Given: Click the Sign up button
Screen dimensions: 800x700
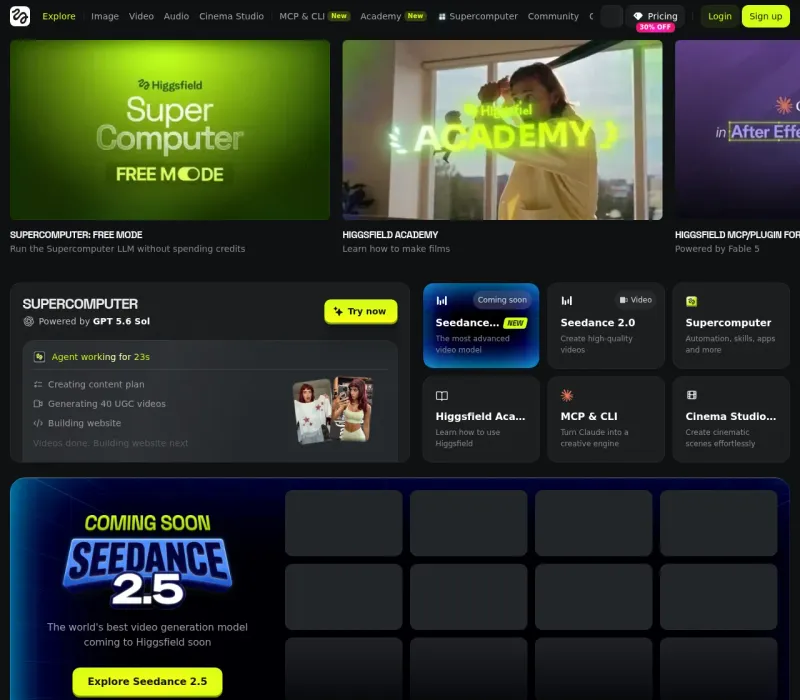Looking at the screenshot, I should click(x=765, y=16).
